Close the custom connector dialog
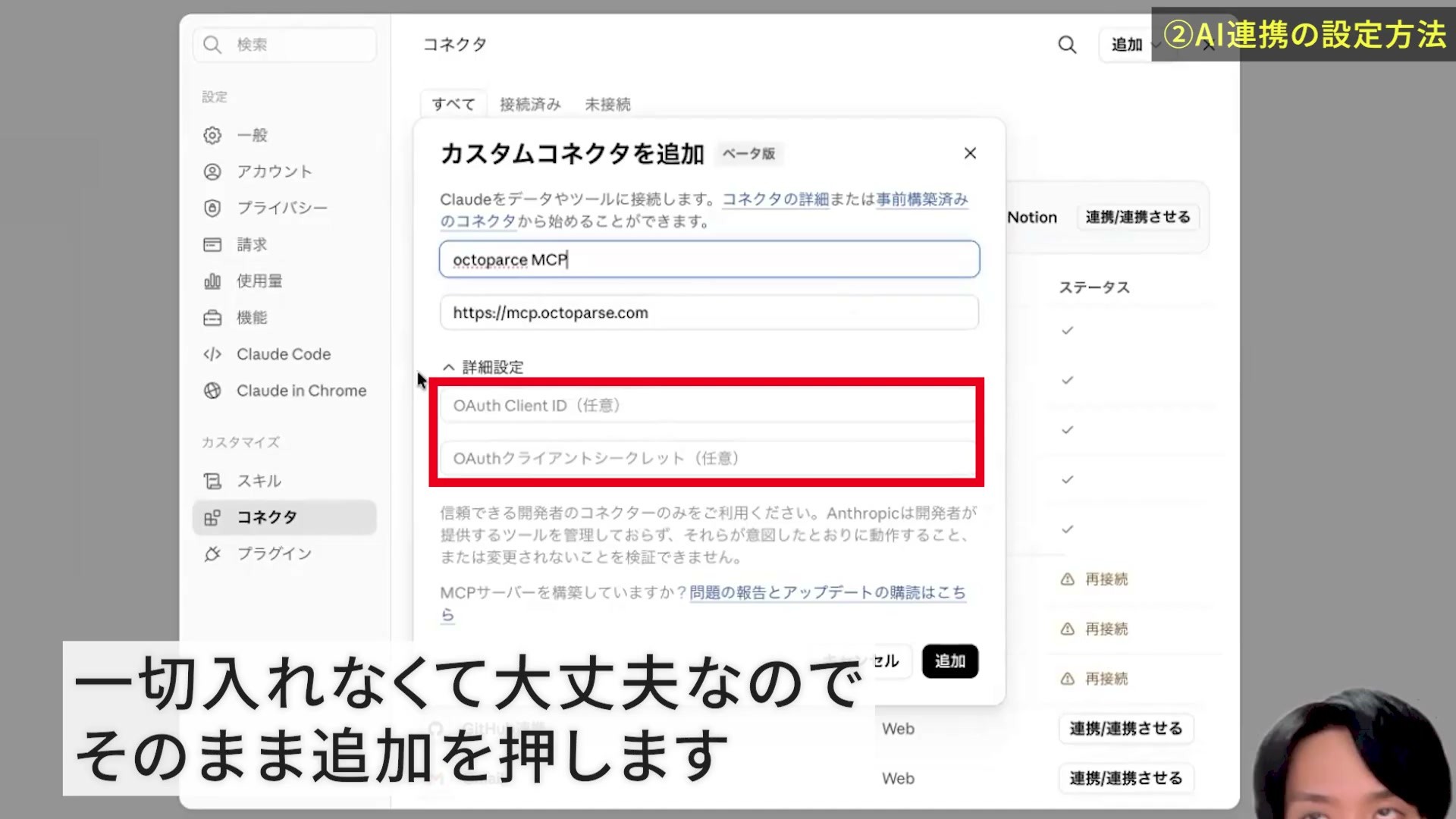Screen dimensions: 1456x819 [x=970, y=153]
